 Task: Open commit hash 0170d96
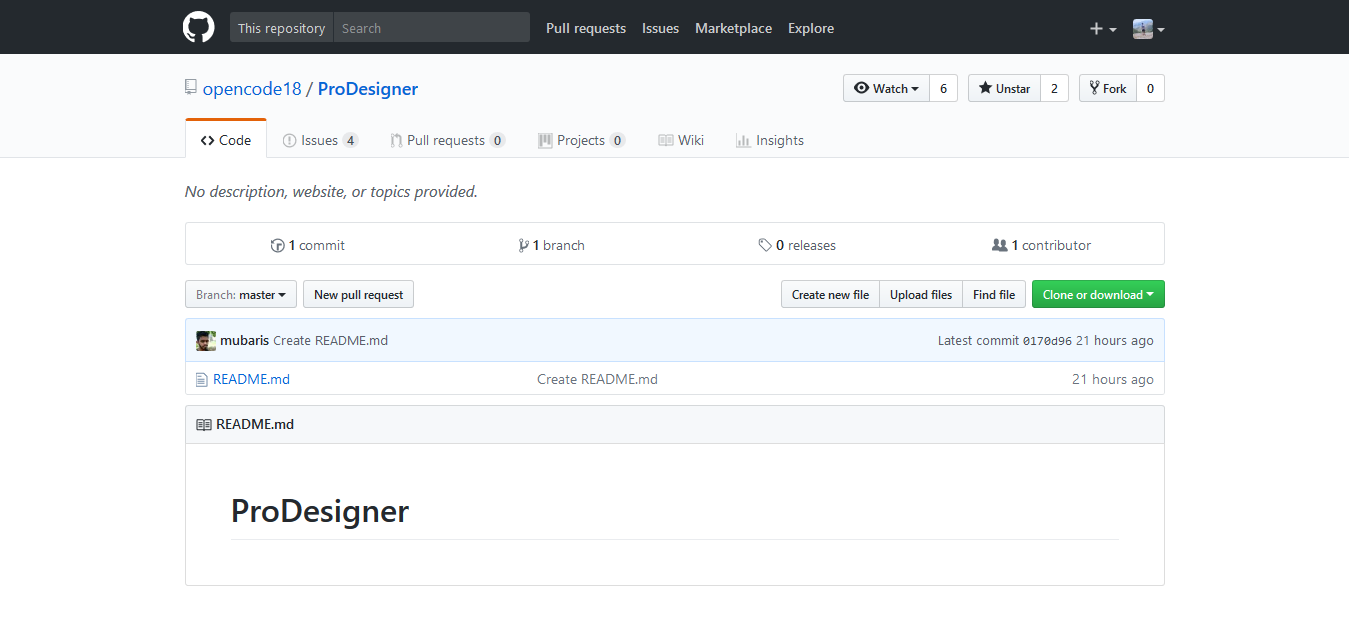[1047, 341]
